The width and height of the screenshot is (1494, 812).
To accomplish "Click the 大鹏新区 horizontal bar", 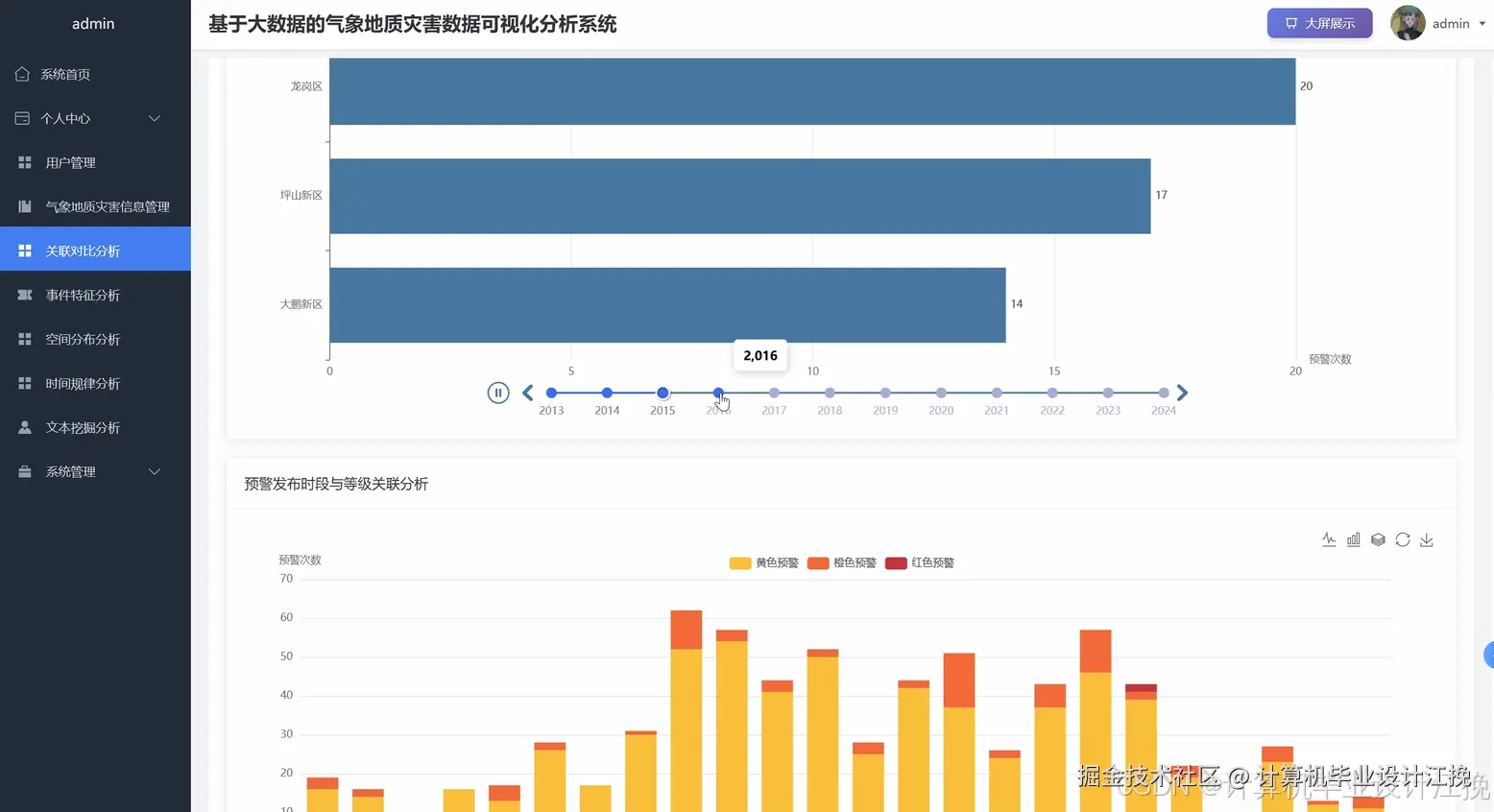I will [x=667, y=305].
